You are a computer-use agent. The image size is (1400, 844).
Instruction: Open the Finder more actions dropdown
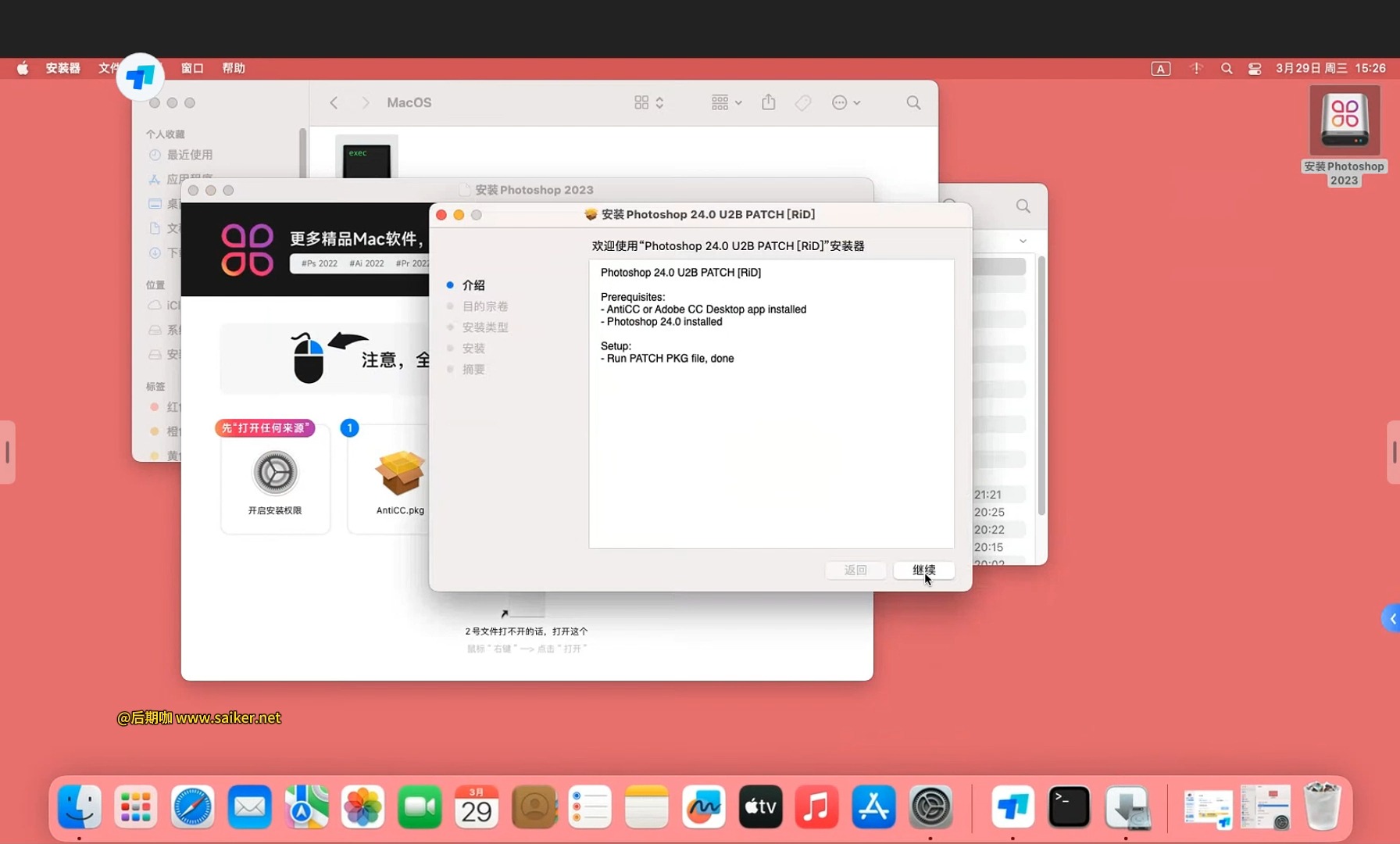pyautogui.click(x=846, y=102)
